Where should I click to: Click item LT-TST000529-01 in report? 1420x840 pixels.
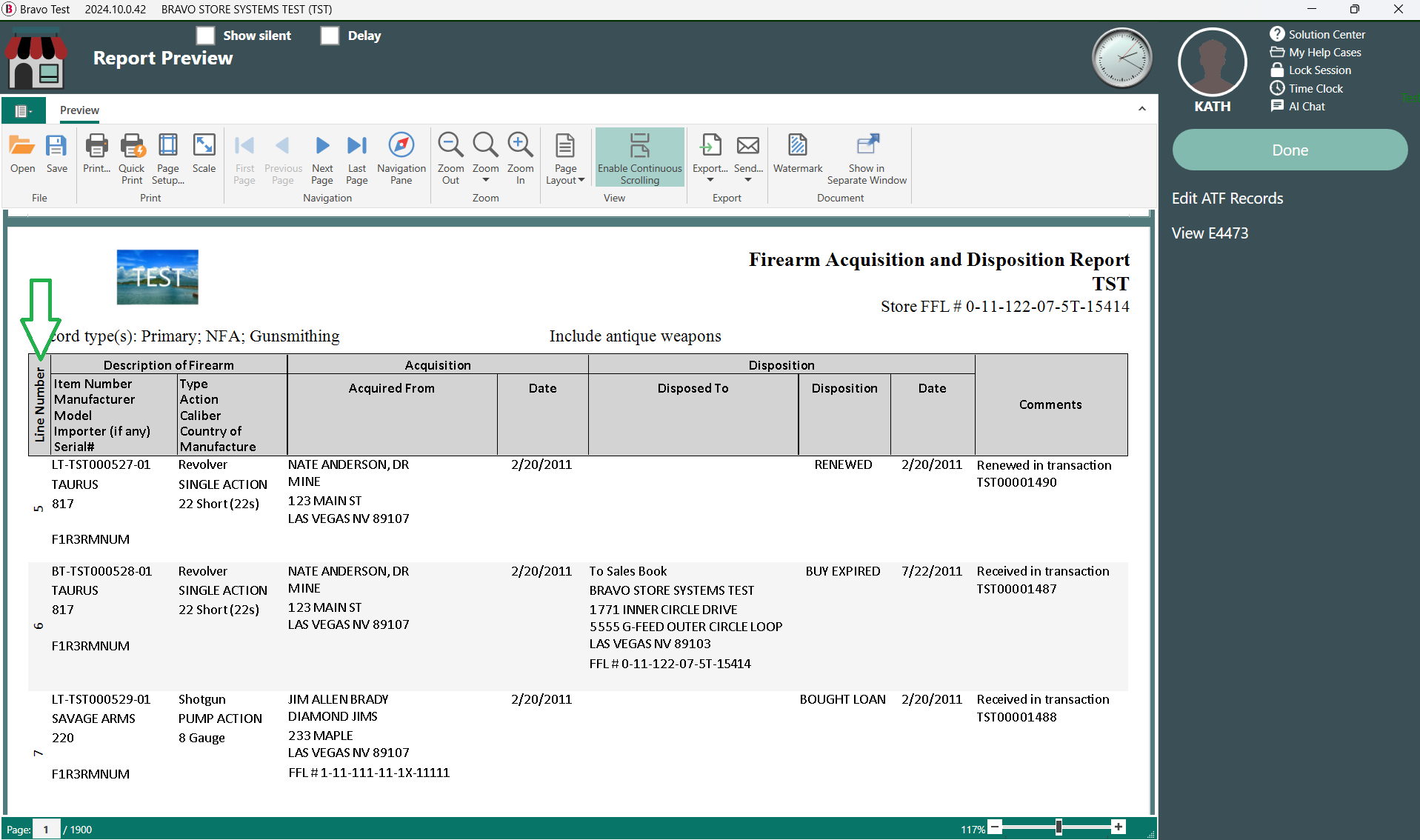coord(101,699)
